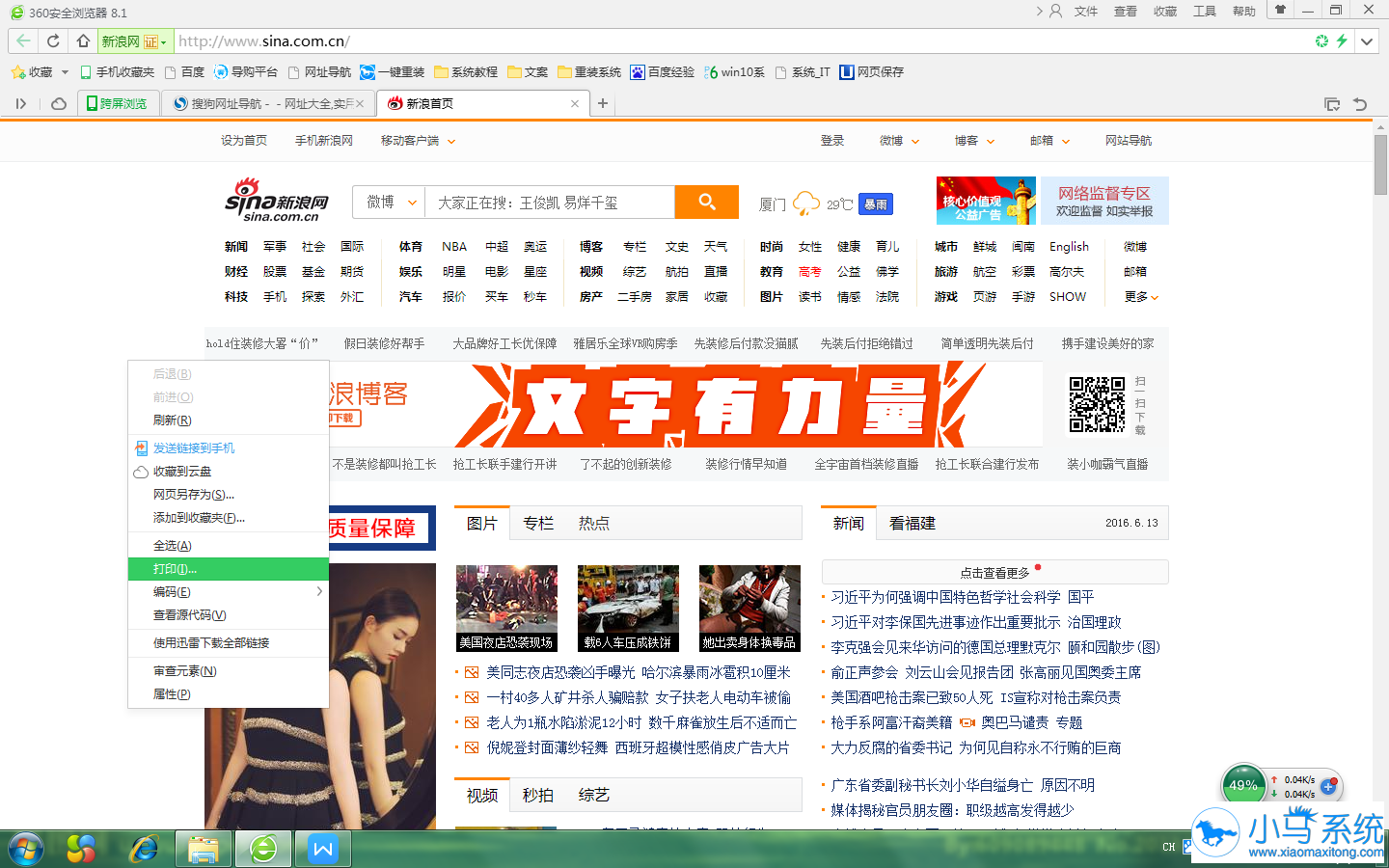Expand the 收藏 bookmarks dropdown arrow
The width and height of the screenshot is (1389, 868).
coord(65,72)
